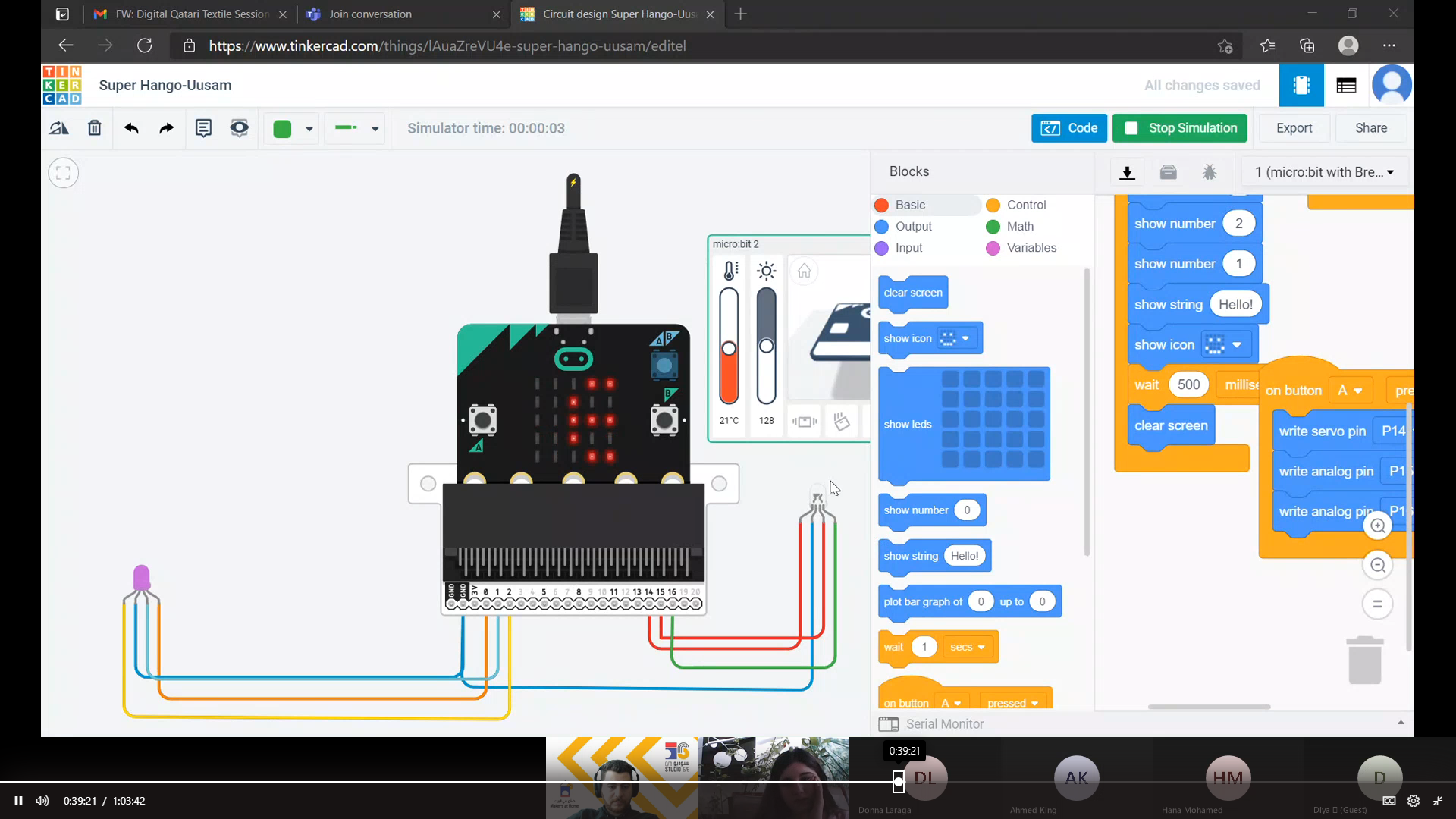Toggle notes visibility eye icon

[x=239, y=128]
